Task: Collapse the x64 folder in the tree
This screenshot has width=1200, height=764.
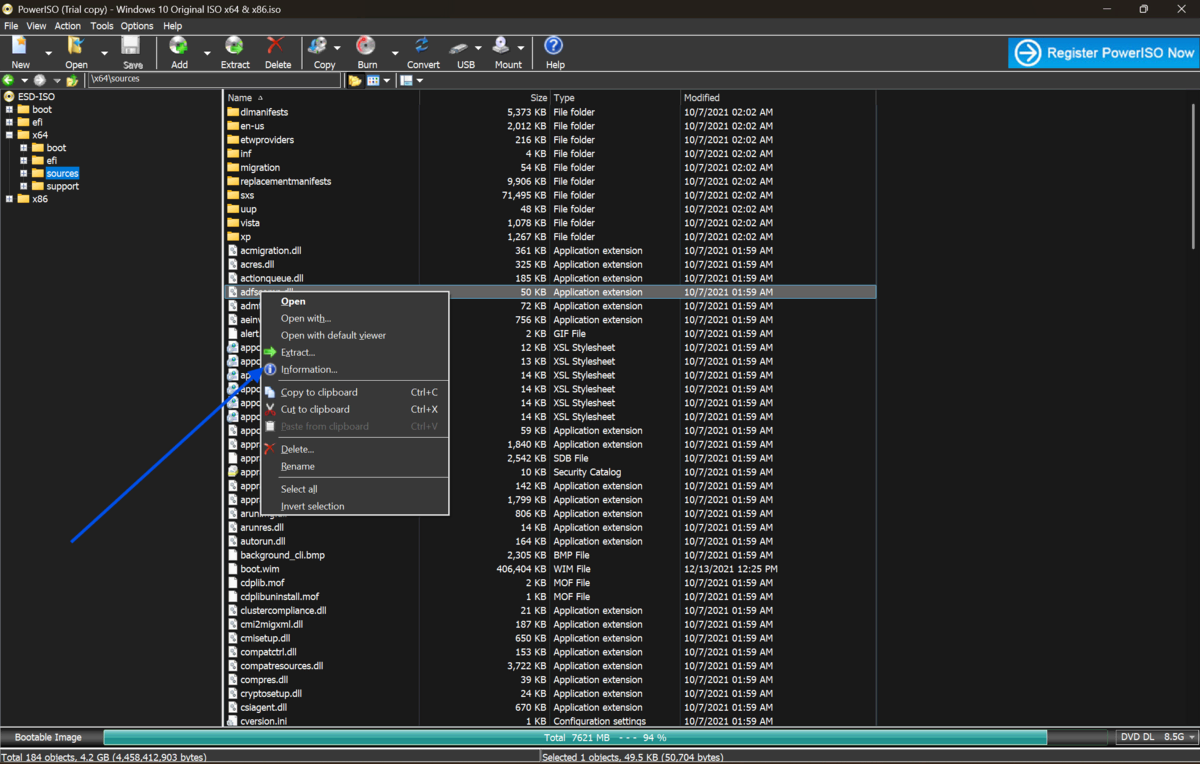Action: pos(9,135)
